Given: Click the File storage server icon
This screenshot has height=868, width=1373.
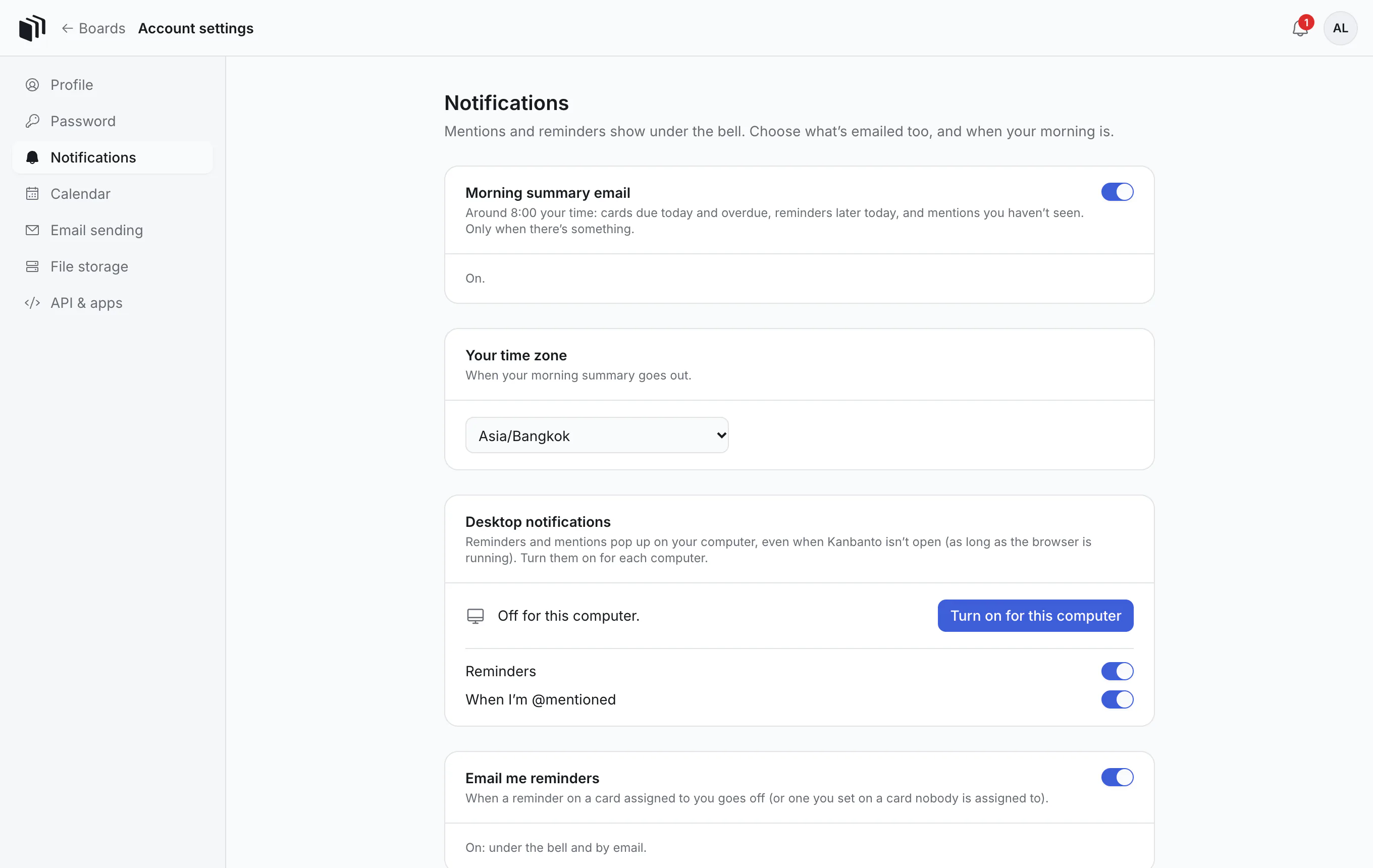Looking at the screenshot, I should coord(32,267).
